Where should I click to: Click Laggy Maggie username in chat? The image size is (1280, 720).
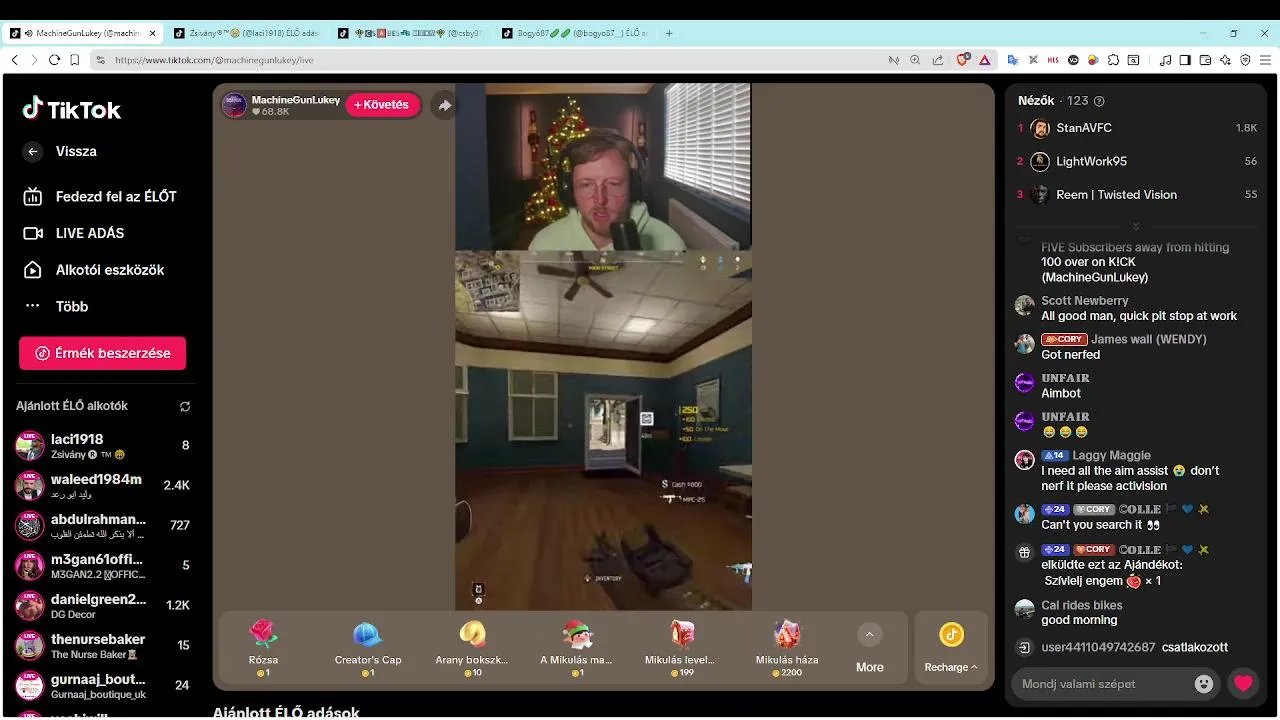pos(1112,455)
